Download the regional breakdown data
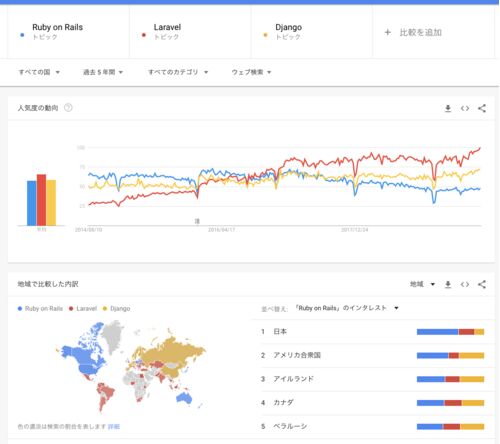This screenshot has width=500, height=444. (448, 284)
